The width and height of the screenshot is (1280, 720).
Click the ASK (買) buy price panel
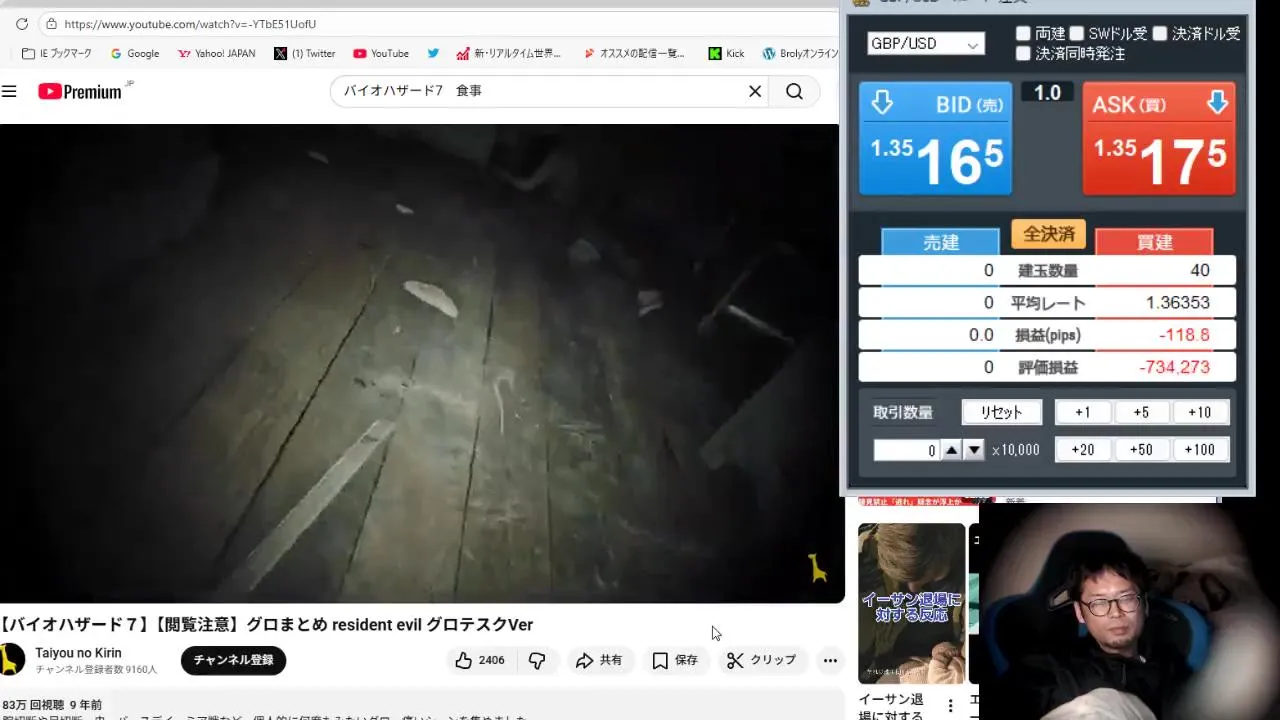(1159, 138)
